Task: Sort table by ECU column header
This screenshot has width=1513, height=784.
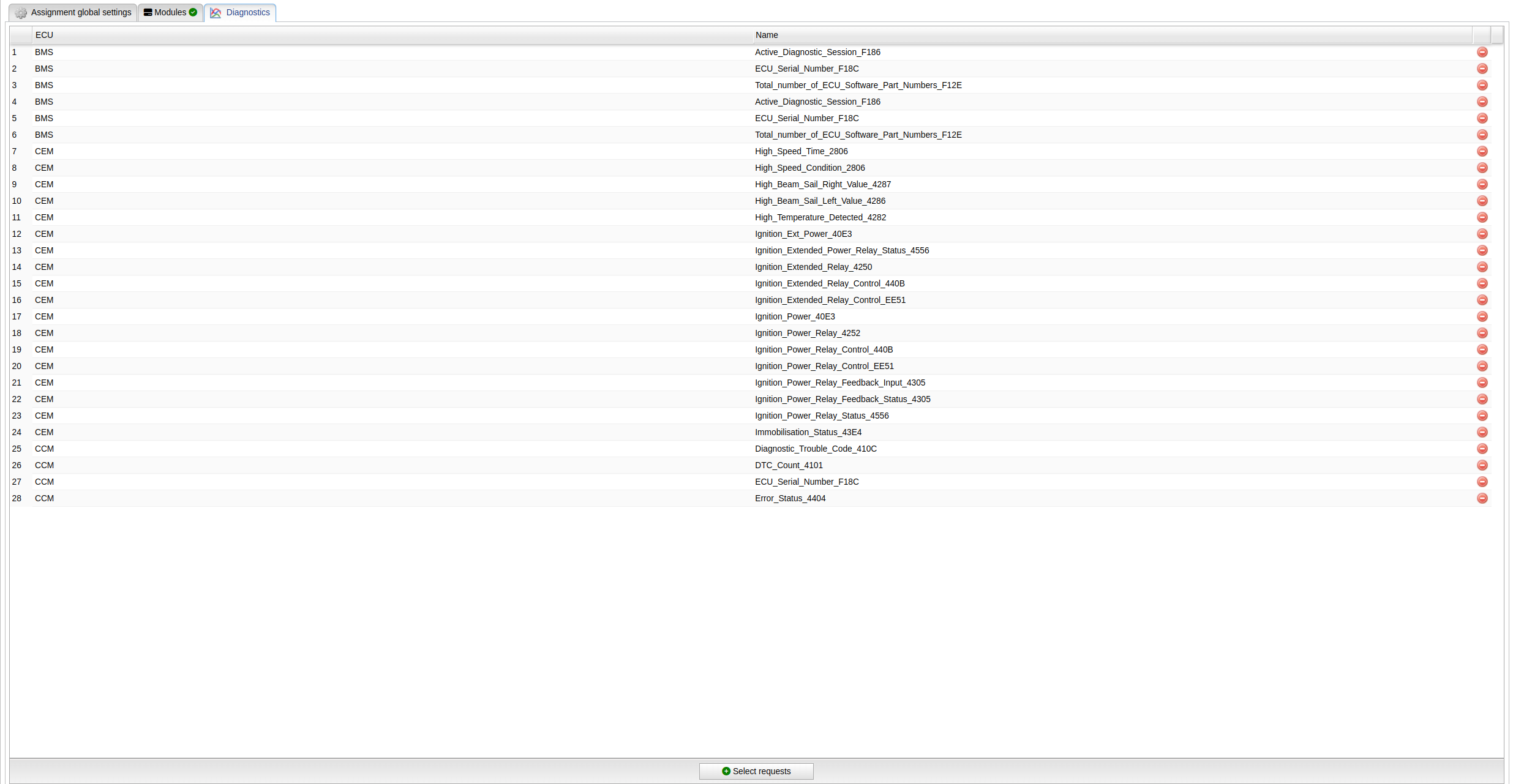Action: pos(392,35)
